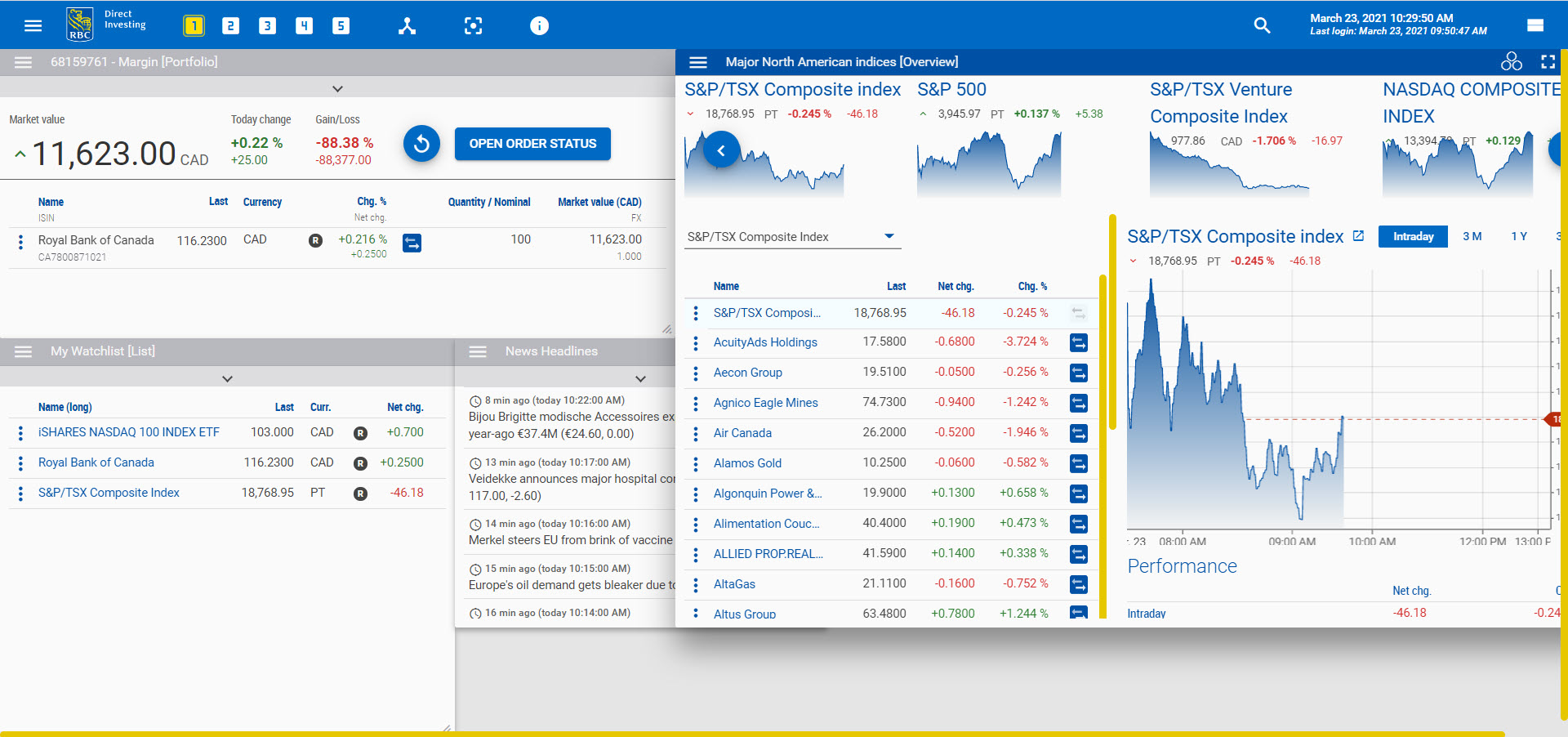Click the R badge next to Royal Bank of Canada
Viewport: 1568px width, 737px height.
tap(316, 241)
